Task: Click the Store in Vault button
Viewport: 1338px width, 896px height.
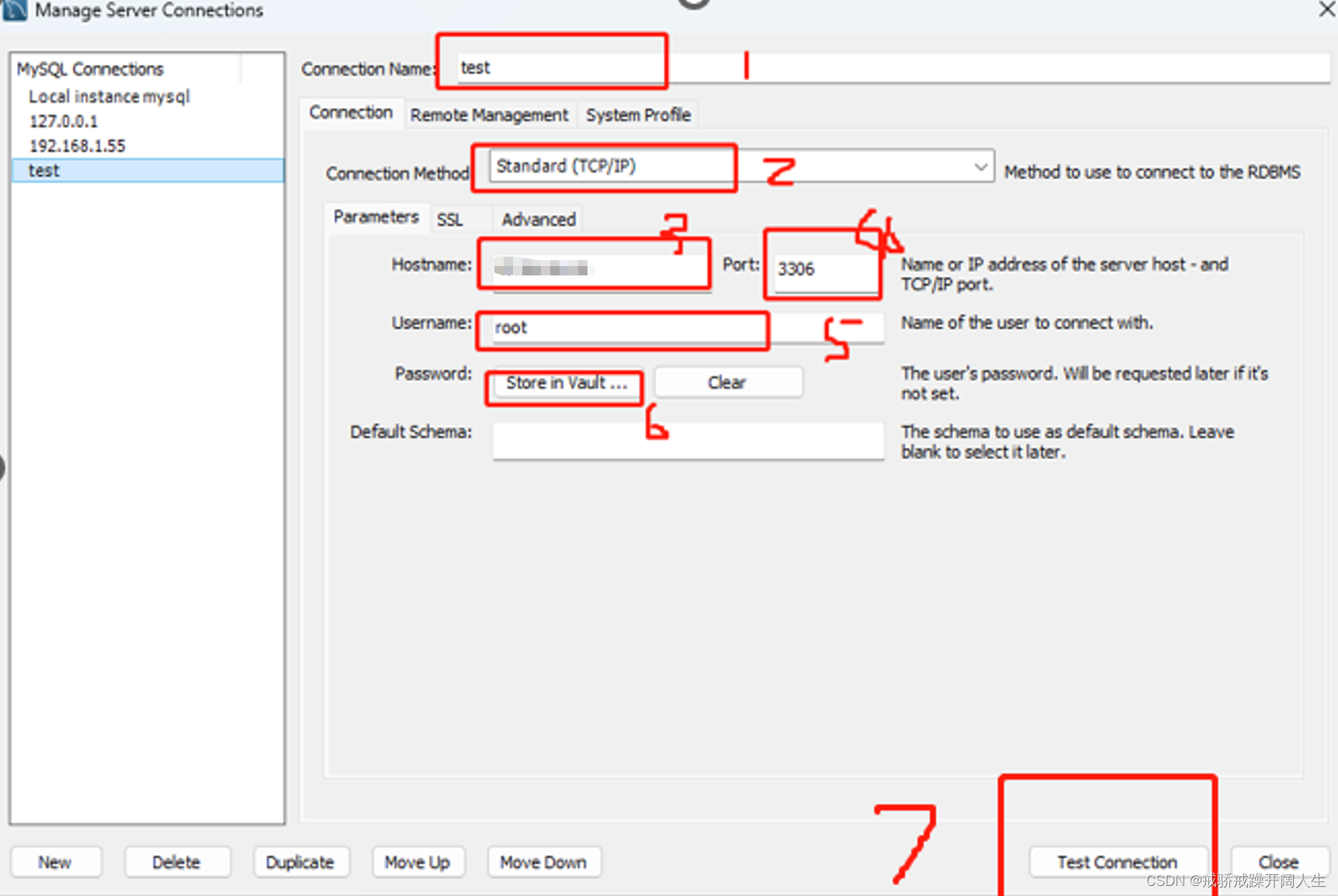Action: pos(567,382)
